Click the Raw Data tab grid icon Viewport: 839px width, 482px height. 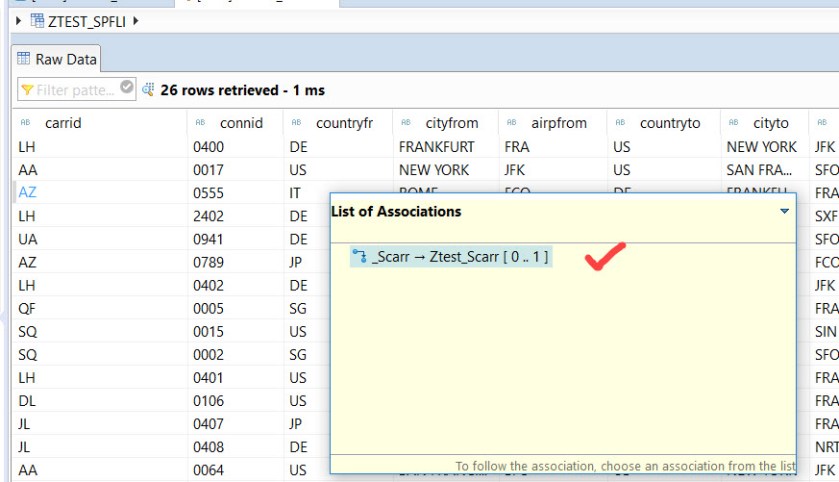click(x=24, y=58)
